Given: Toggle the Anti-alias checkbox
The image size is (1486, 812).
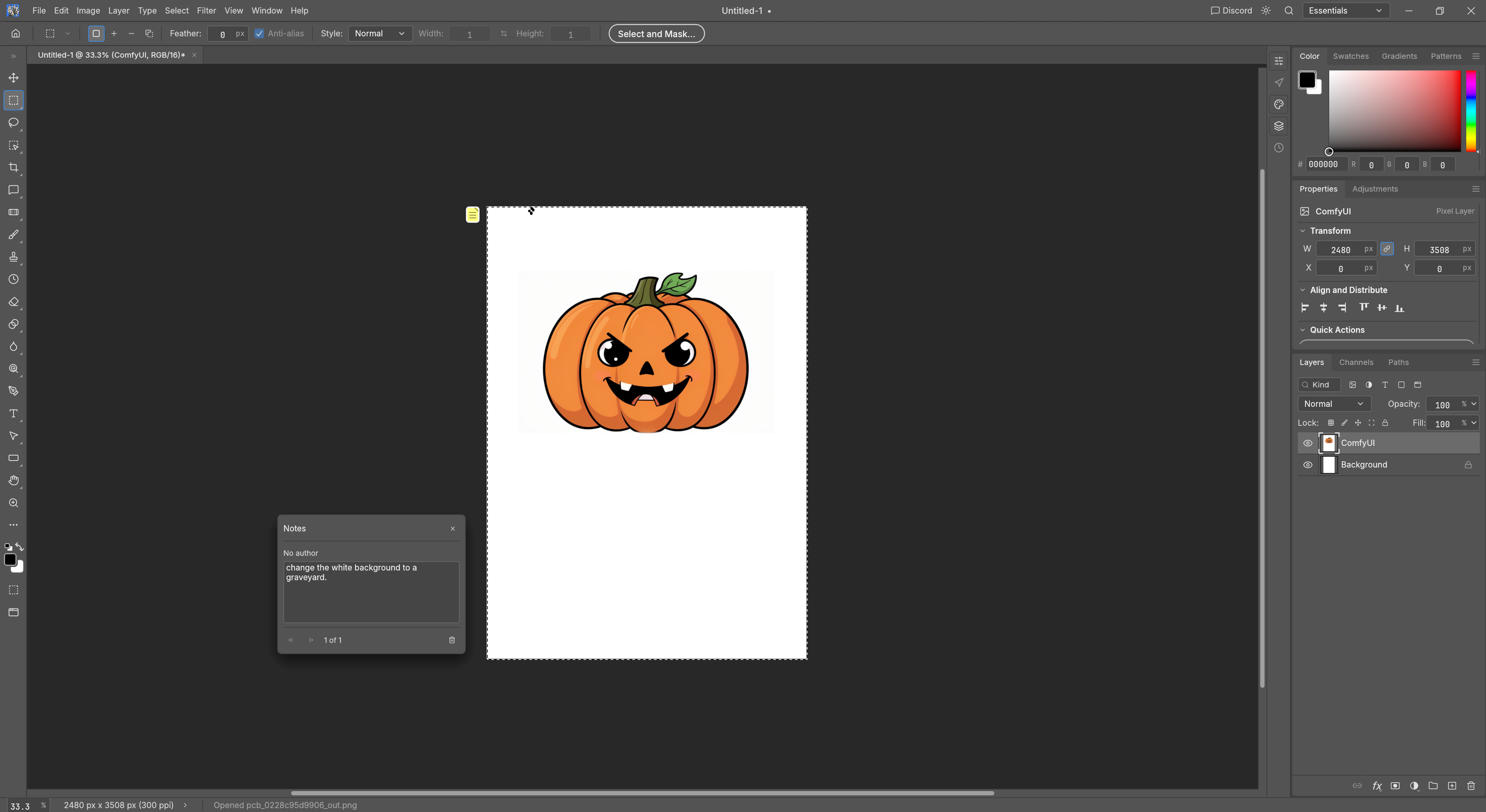Looking at the screenshot, I should point(259,33).
